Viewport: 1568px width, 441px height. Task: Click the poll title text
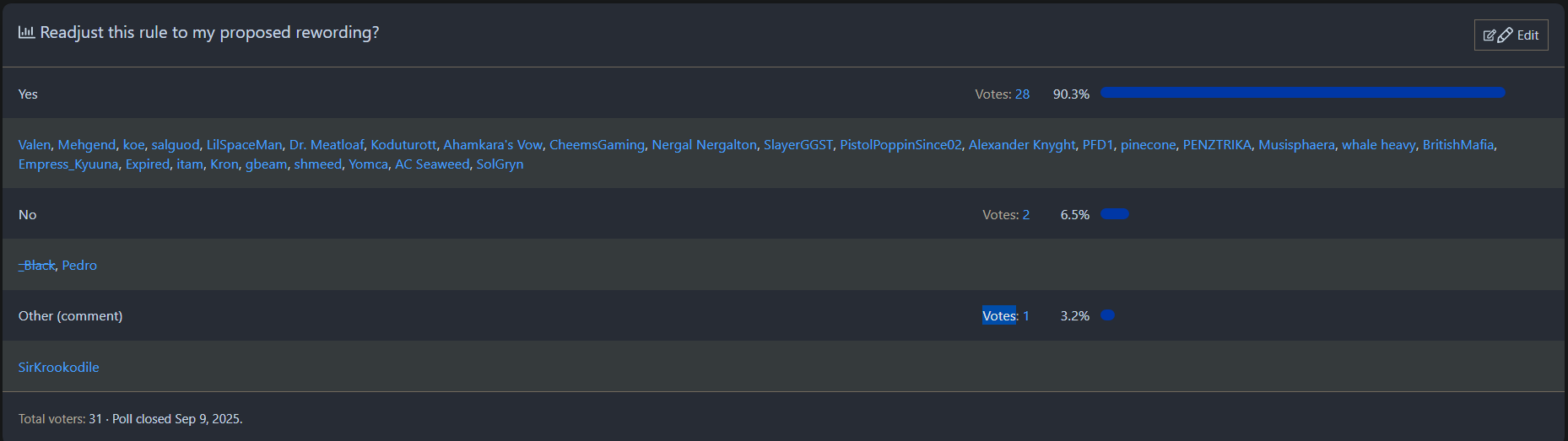tap(209, 33)
